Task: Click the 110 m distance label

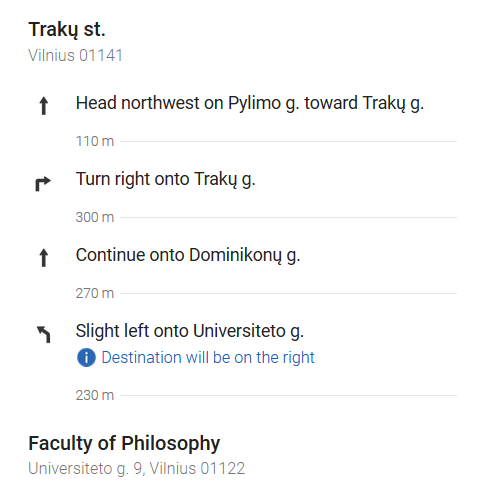Action: pyautogui.click(x=95, y=141)
